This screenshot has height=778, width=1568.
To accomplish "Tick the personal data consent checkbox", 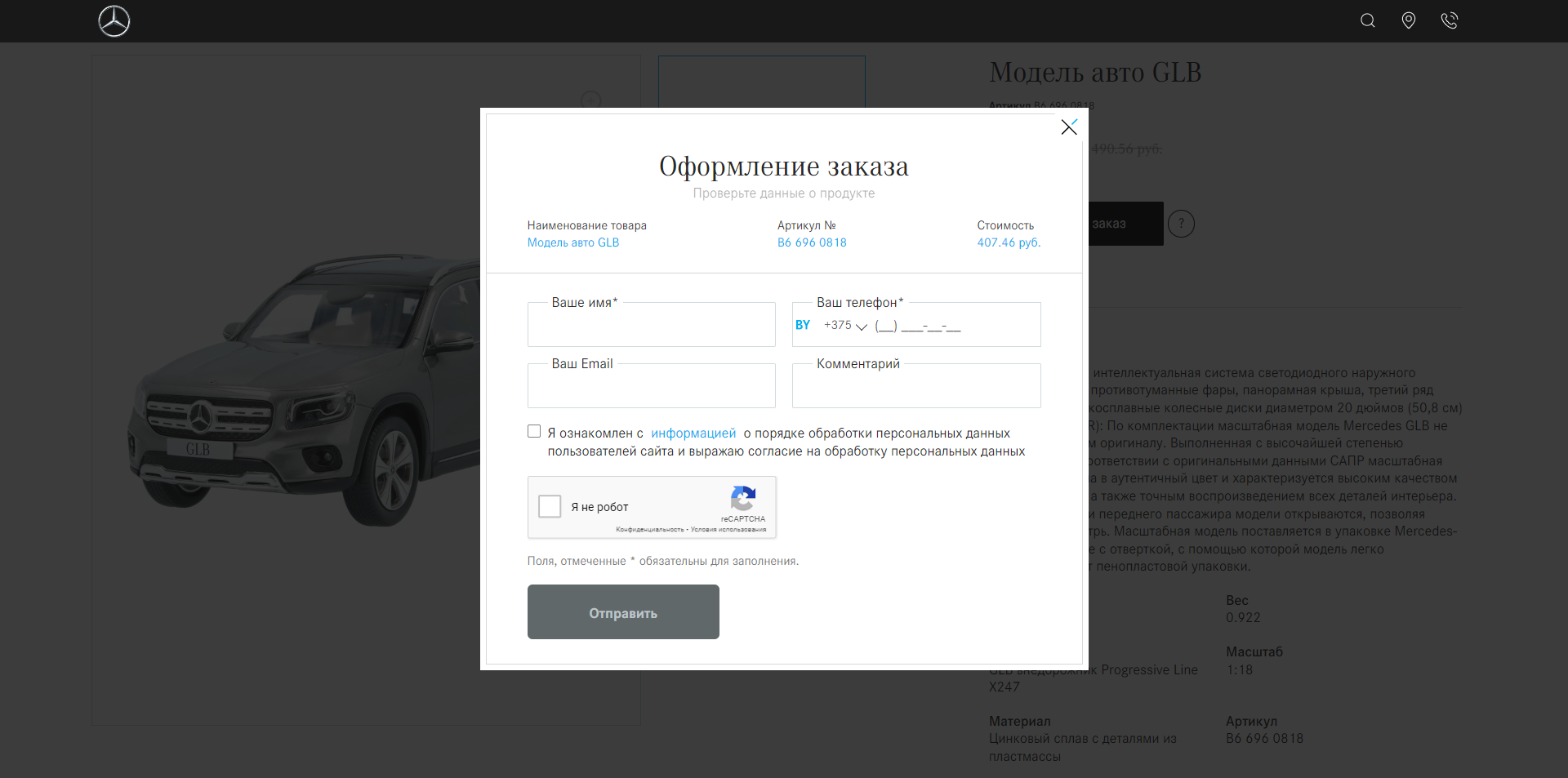I will (534, 432).
